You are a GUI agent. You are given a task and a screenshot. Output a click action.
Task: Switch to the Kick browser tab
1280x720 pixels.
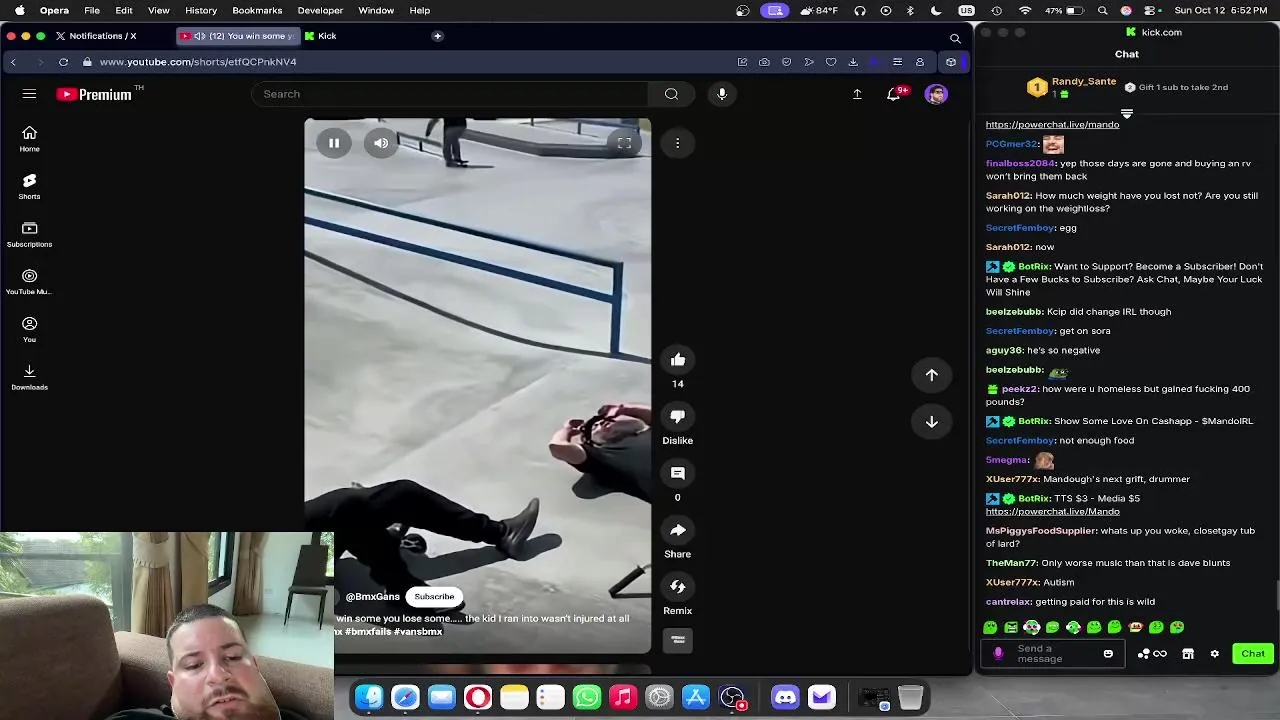point(327,36)
